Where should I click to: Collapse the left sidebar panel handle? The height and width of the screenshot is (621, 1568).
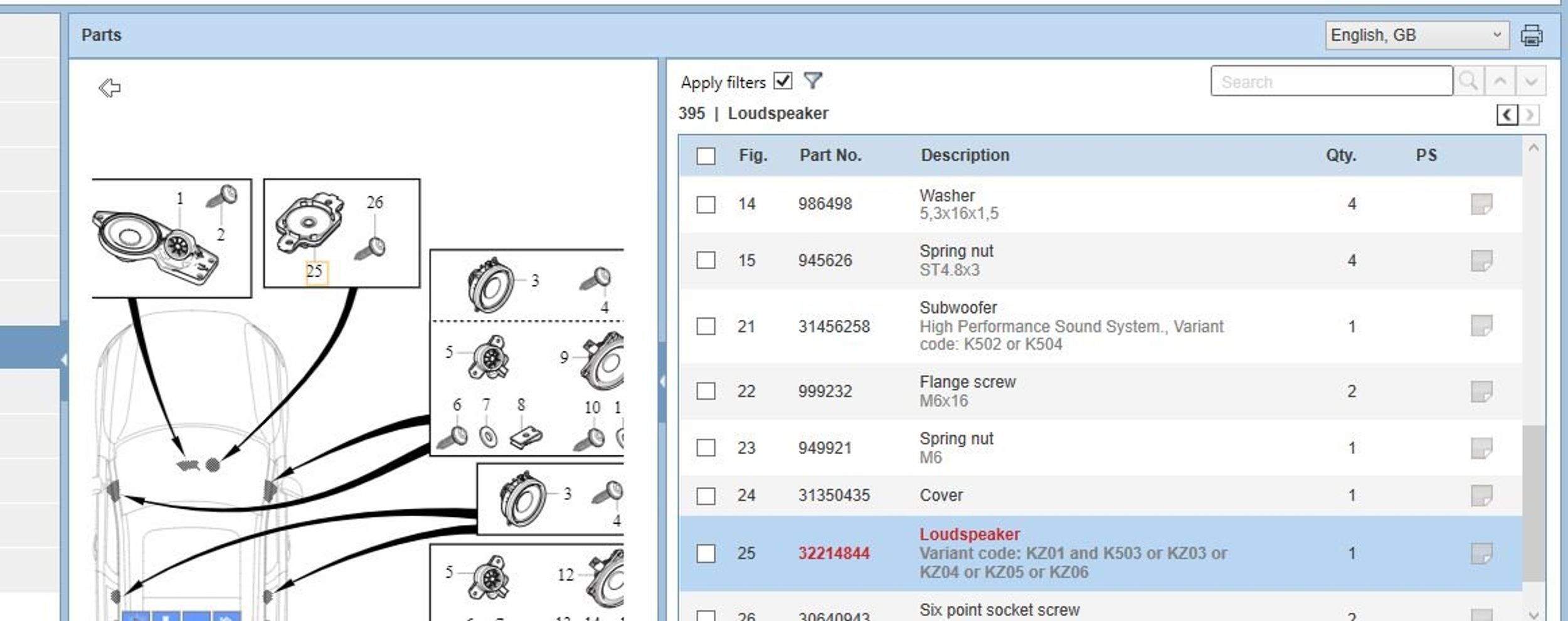(64, 360)
